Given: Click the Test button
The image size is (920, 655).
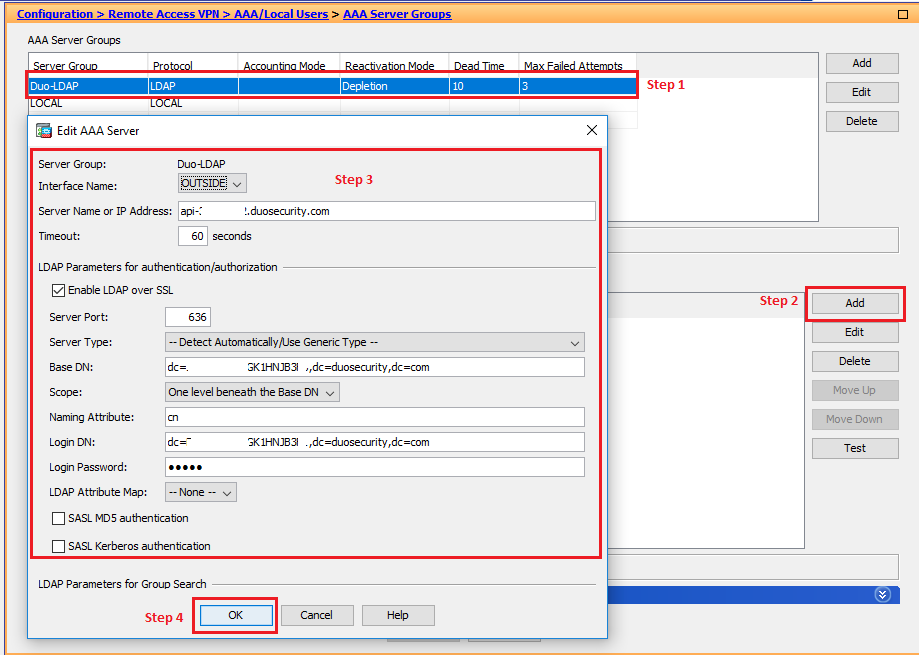Looking at the screenshot, I should pyautogui.click(x=855, y=448).
